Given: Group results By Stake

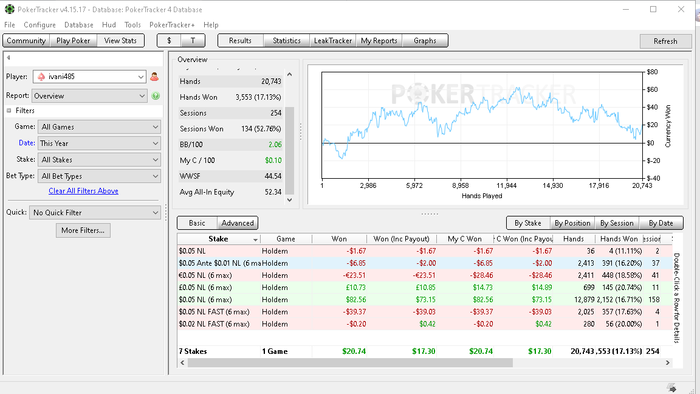Looking at the screenshot, I should tap(528, 223).
